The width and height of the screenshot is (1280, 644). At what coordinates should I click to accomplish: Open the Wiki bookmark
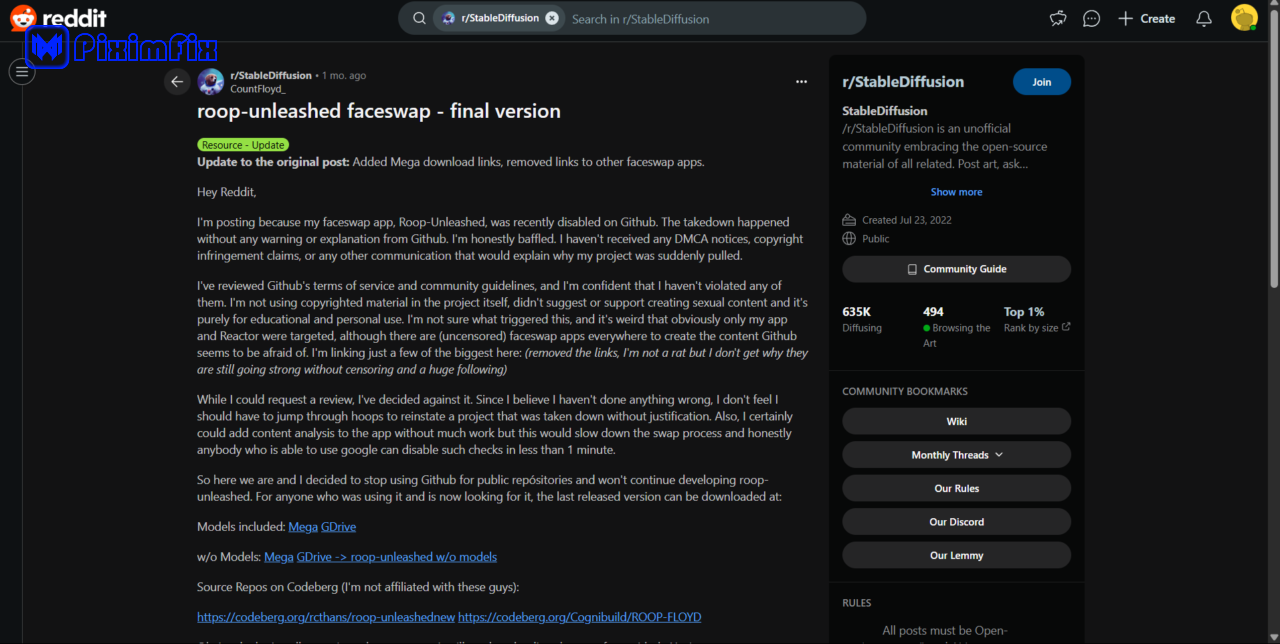[956, 421]
